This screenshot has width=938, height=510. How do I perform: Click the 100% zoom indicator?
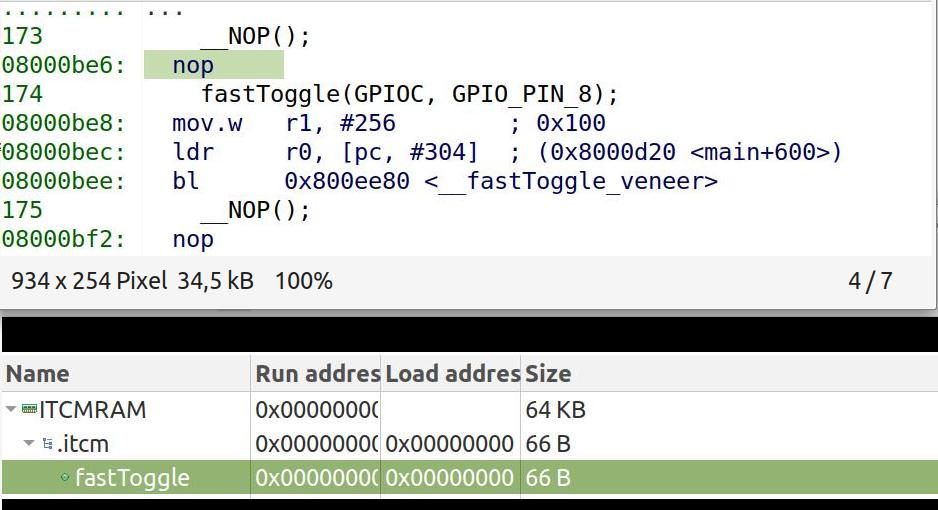[x=303, y=280]
